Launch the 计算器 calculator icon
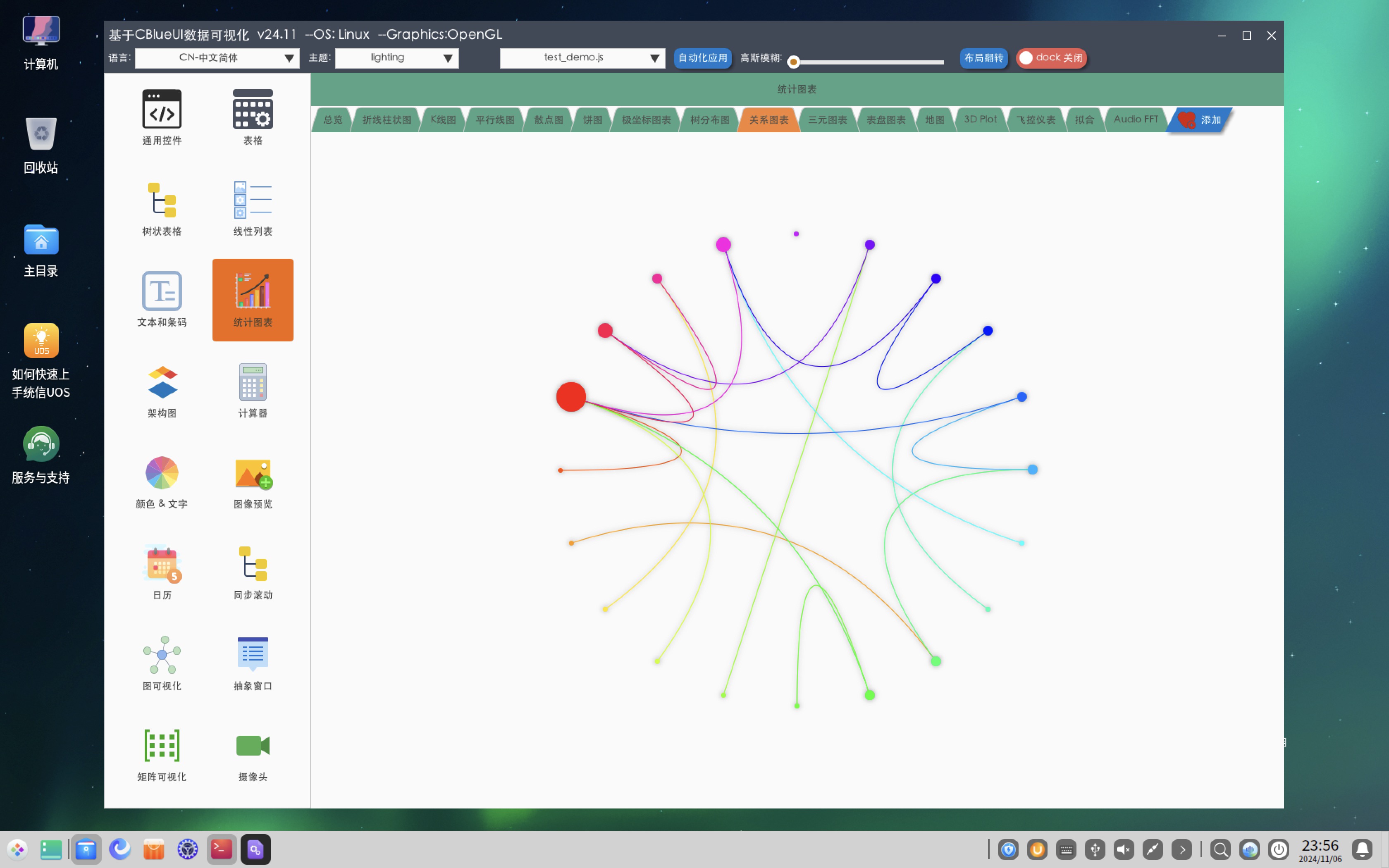Image resolution: width=1389 pixels, height=868 pixels. tap(253, 382)
